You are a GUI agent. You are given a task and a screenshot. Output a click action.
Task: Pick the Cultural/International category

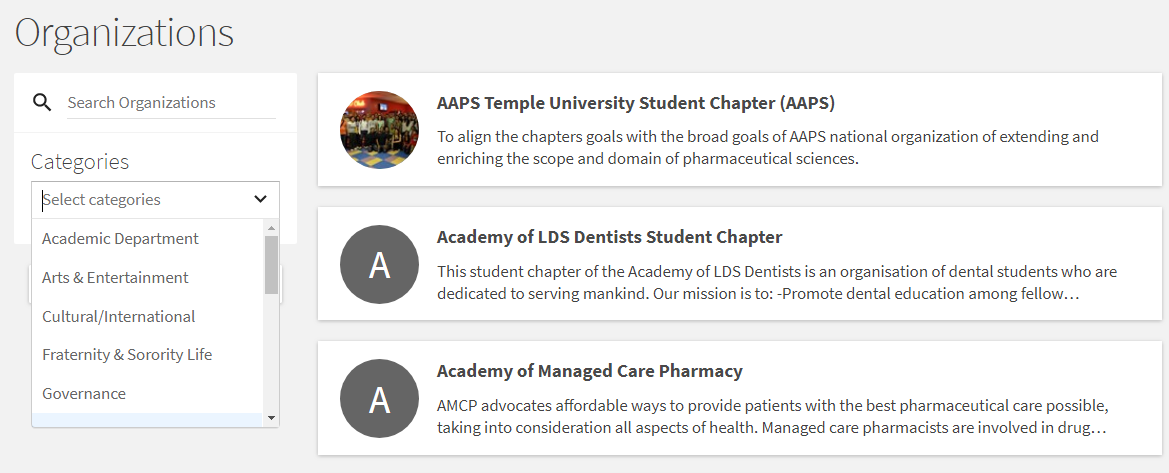point(118,317)
